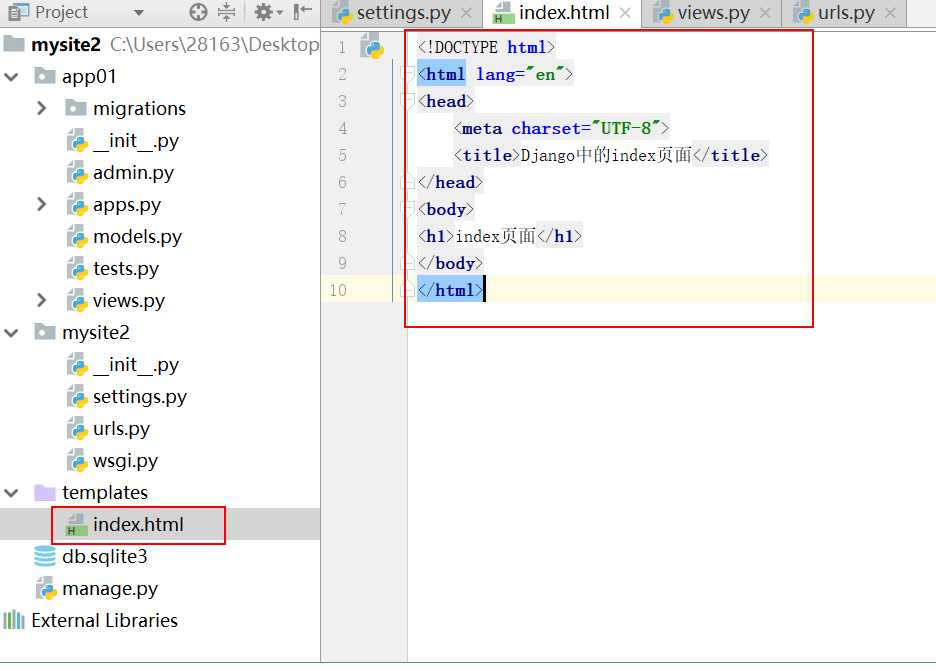Viewport: 936px width, 671px height.
Task: Click the templates folder icon
Action: [45, 492]
